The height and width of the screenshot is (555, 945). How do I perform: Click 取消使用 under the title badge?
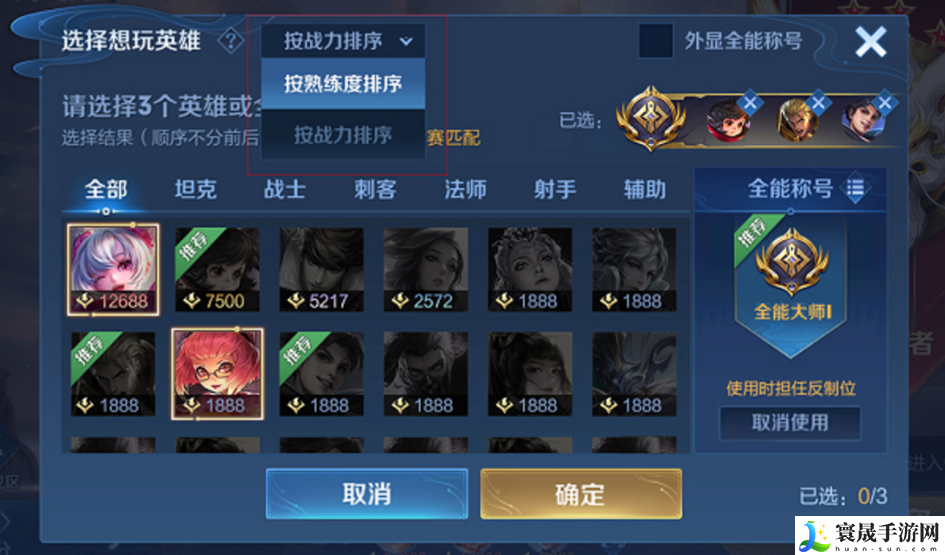(x=790, y=422)
